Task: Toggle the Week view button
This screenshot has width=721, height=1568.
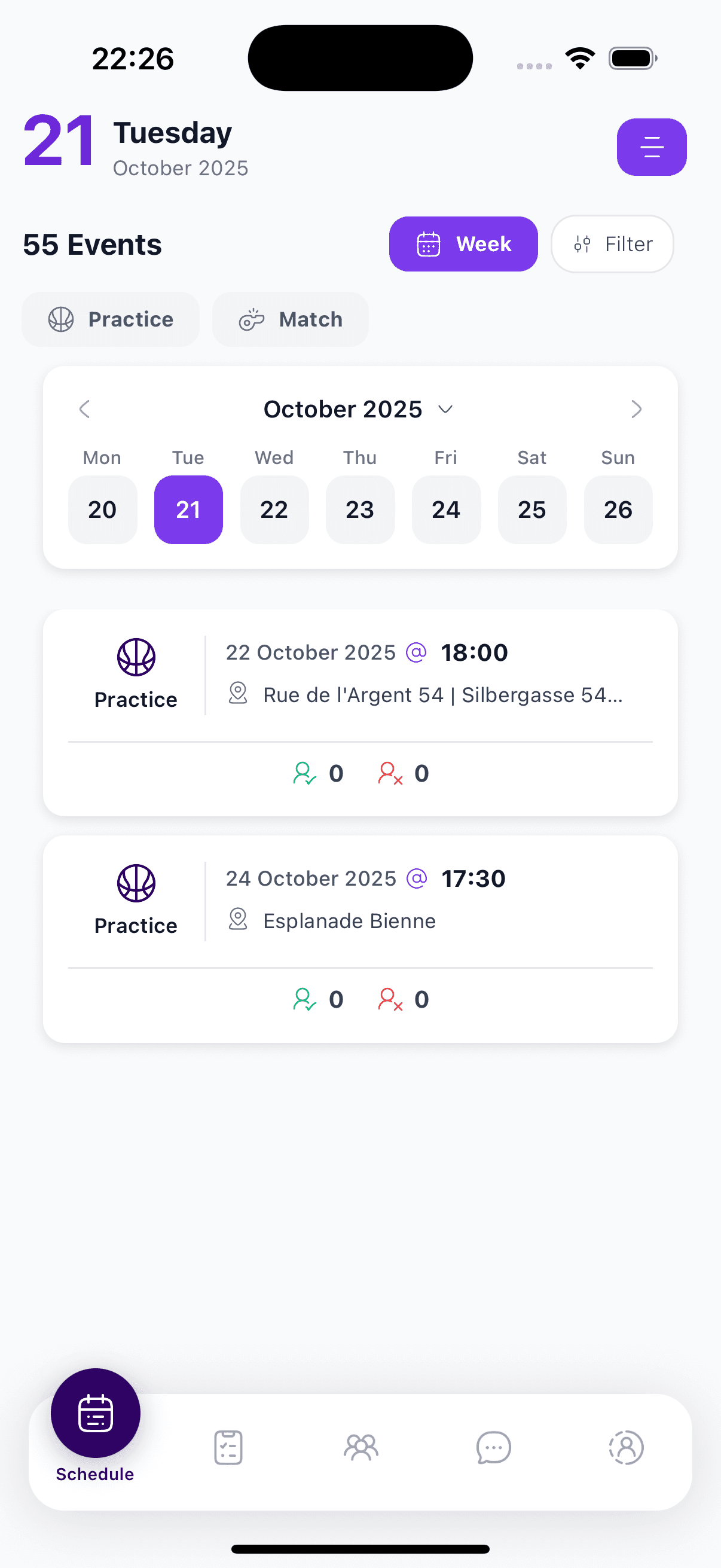Action: [463, 243]
